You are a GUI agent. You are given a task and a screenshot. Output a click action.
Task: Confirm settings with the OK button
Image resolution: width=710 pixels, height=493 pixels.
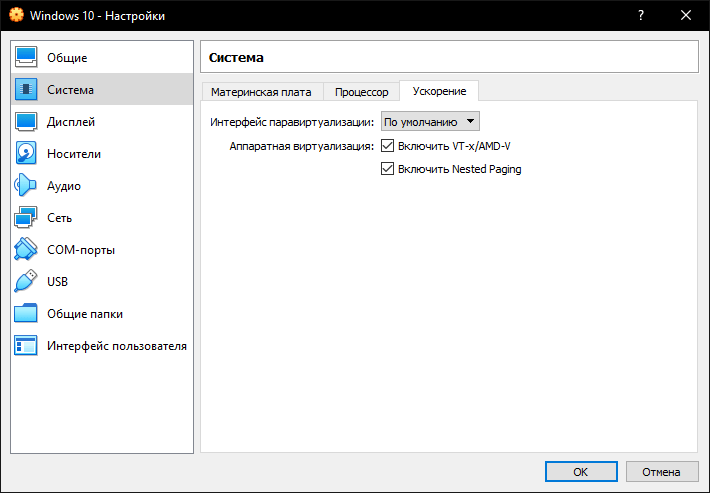point(581,472)
